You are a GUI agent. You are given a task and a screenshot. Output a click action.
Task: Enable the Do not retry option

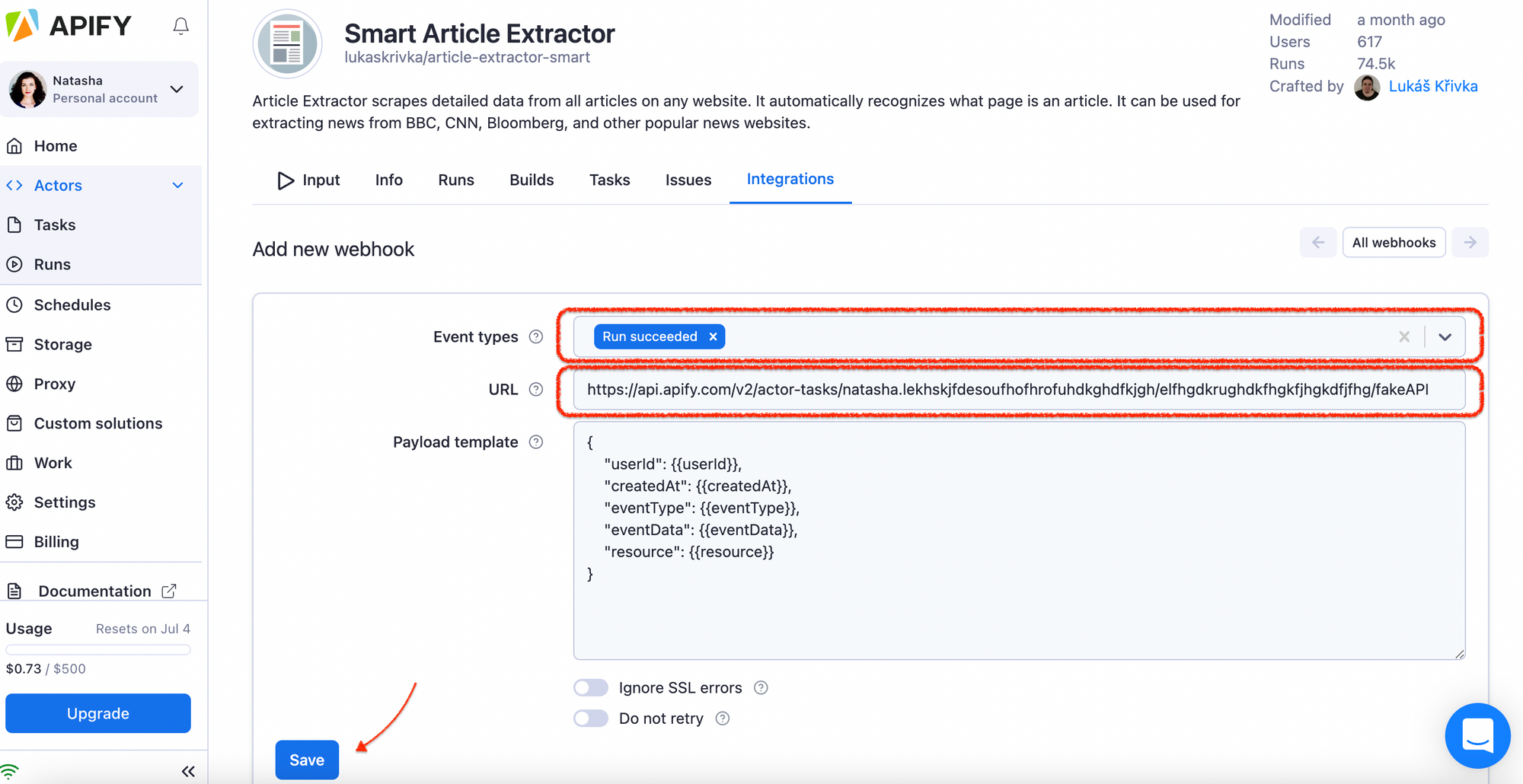[x=590, y=718]
